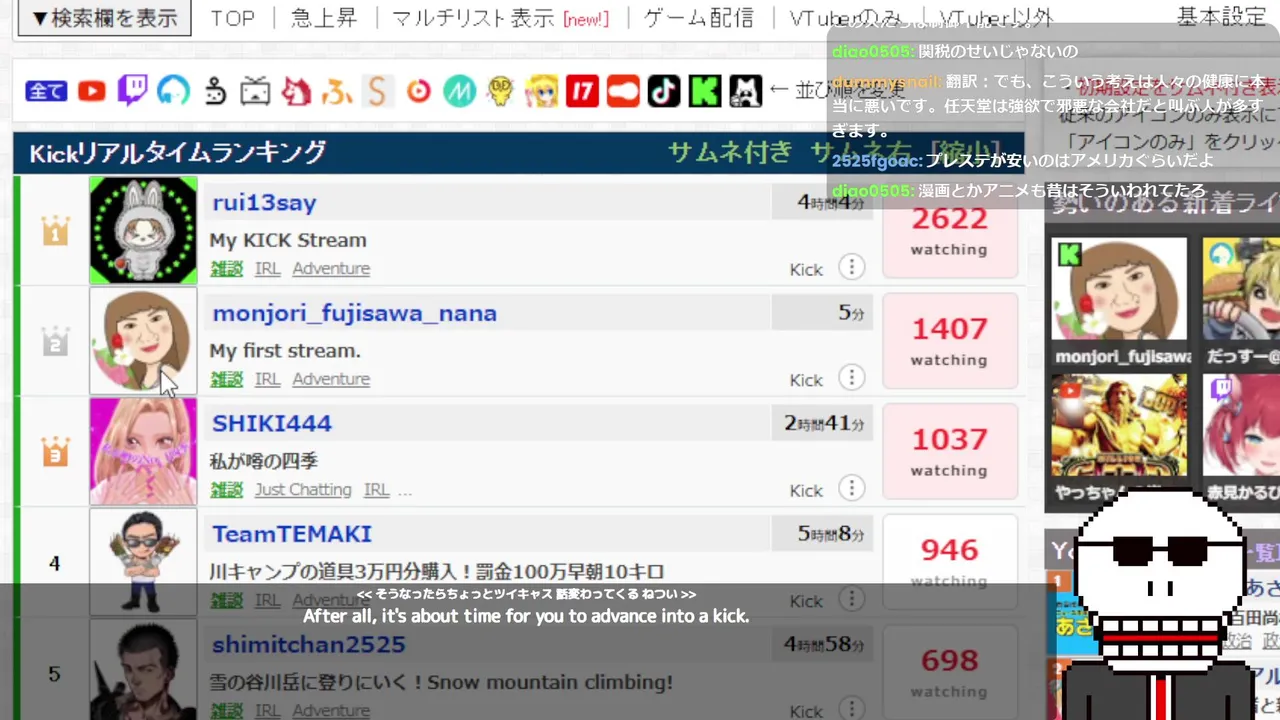1280x720 pixels.
Task: Switch to サムネ付き thumbnail view
Action: [730, 153]
